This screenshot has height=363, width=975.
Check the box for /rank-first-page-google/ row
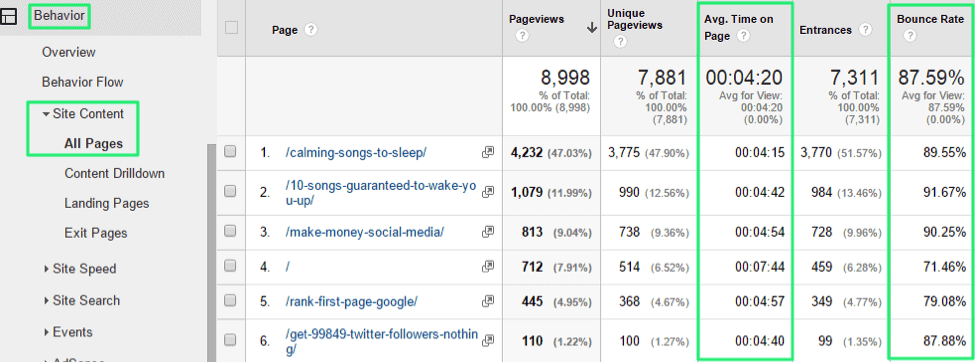230,301
